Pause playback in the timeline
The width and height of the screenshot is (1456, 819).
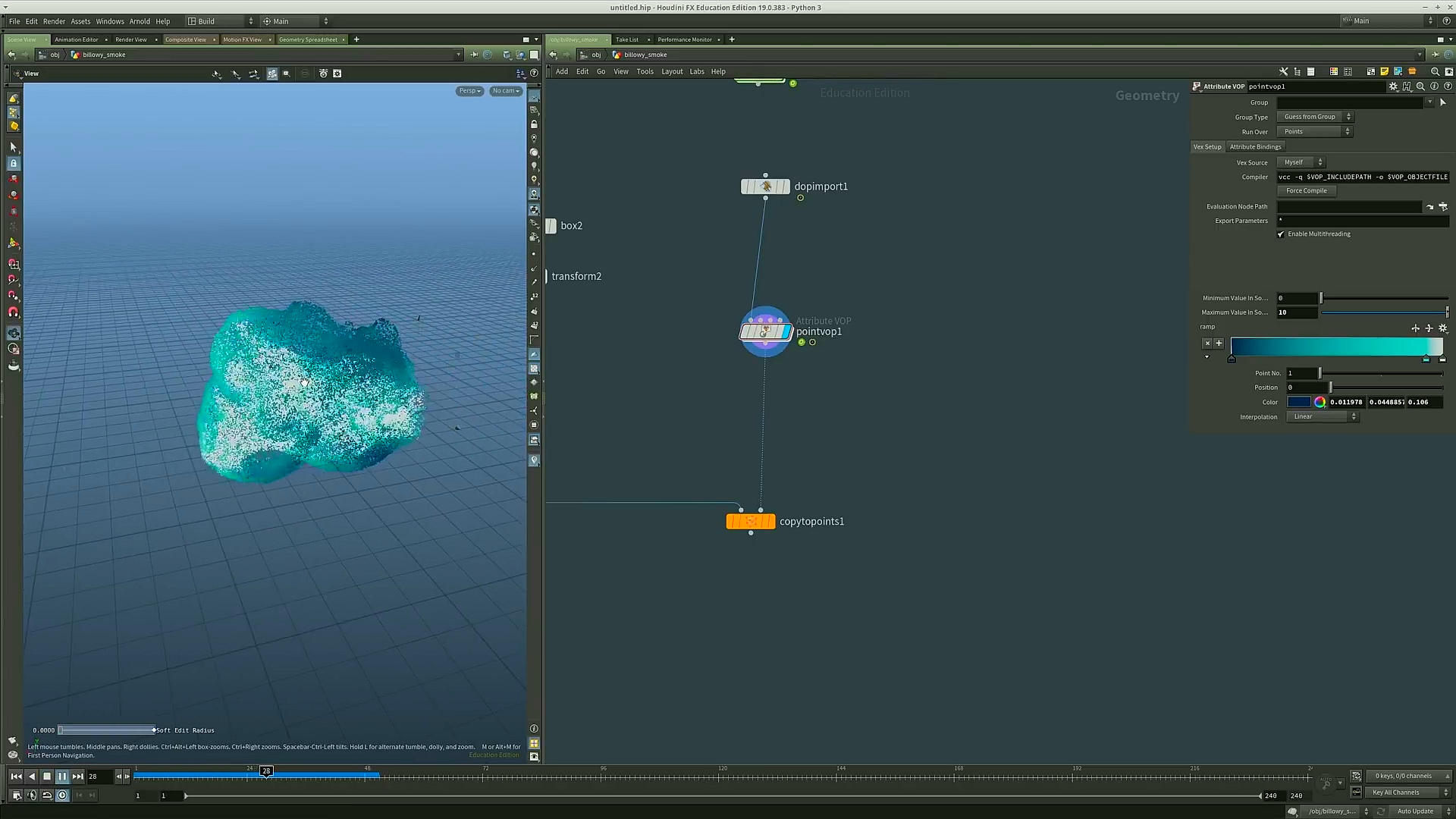62,776
